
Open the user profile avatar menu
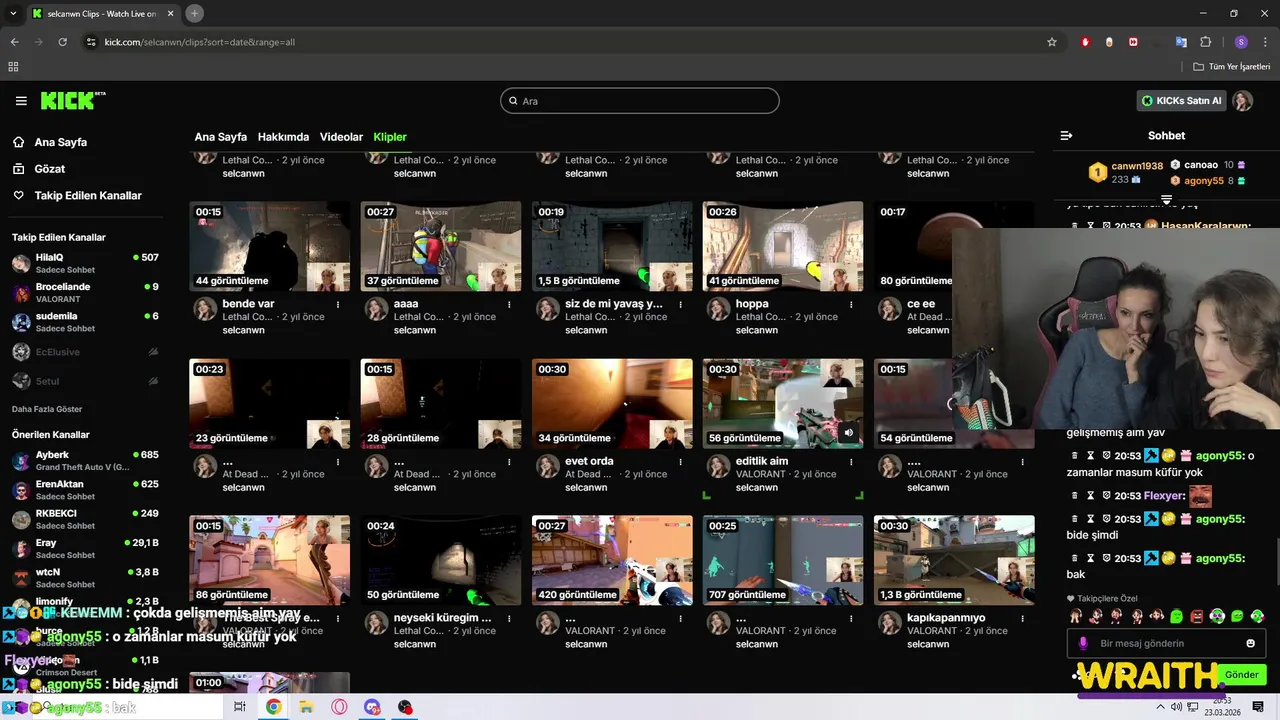[x=1243, y=101]
